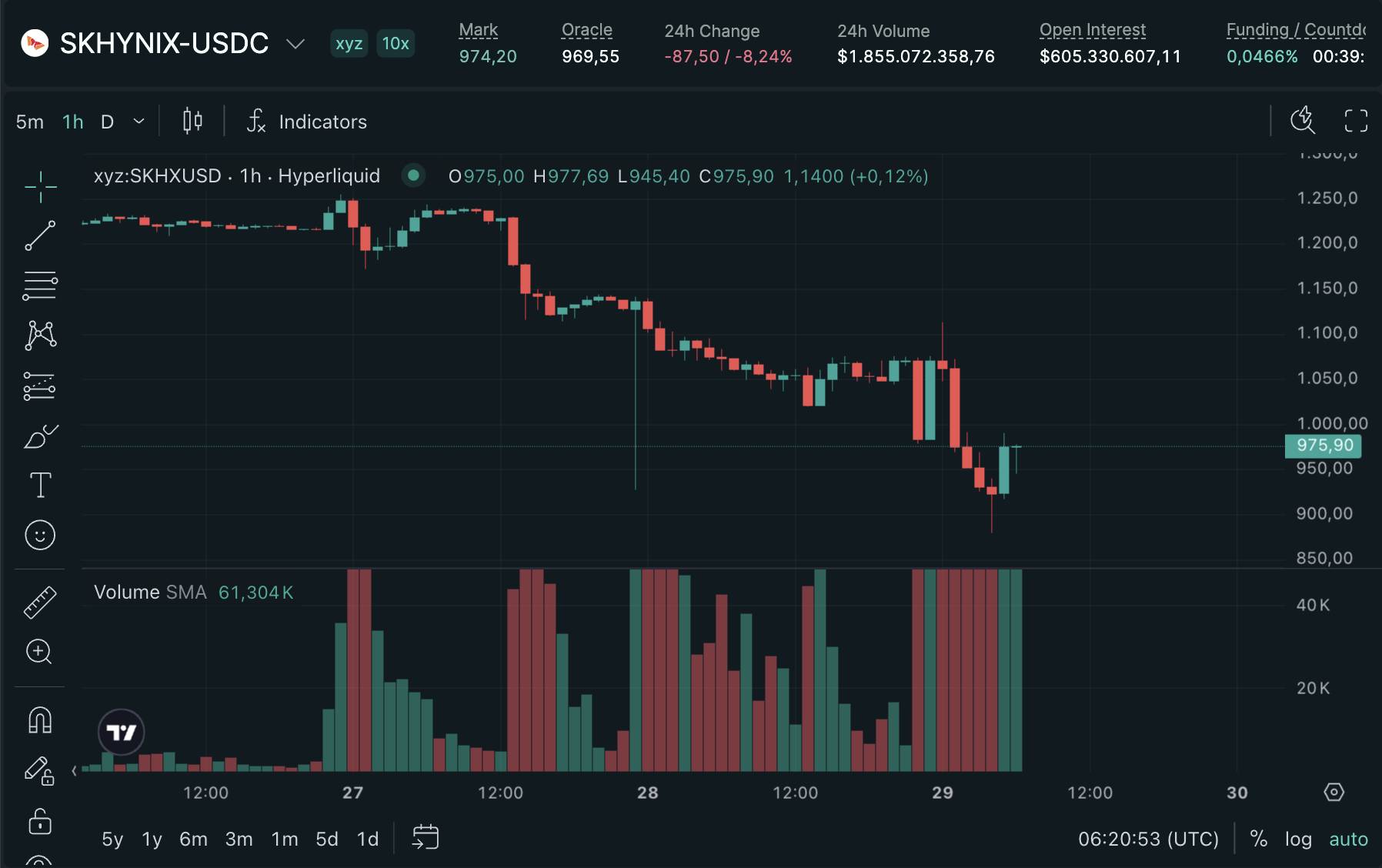
Task: Toggle auto scale mode
Action: click(1348, 839)
